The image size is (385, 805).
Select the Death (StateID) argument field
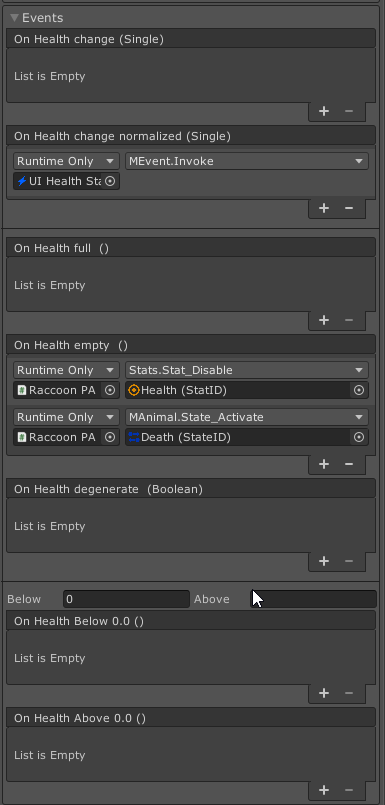pos(239,437)
